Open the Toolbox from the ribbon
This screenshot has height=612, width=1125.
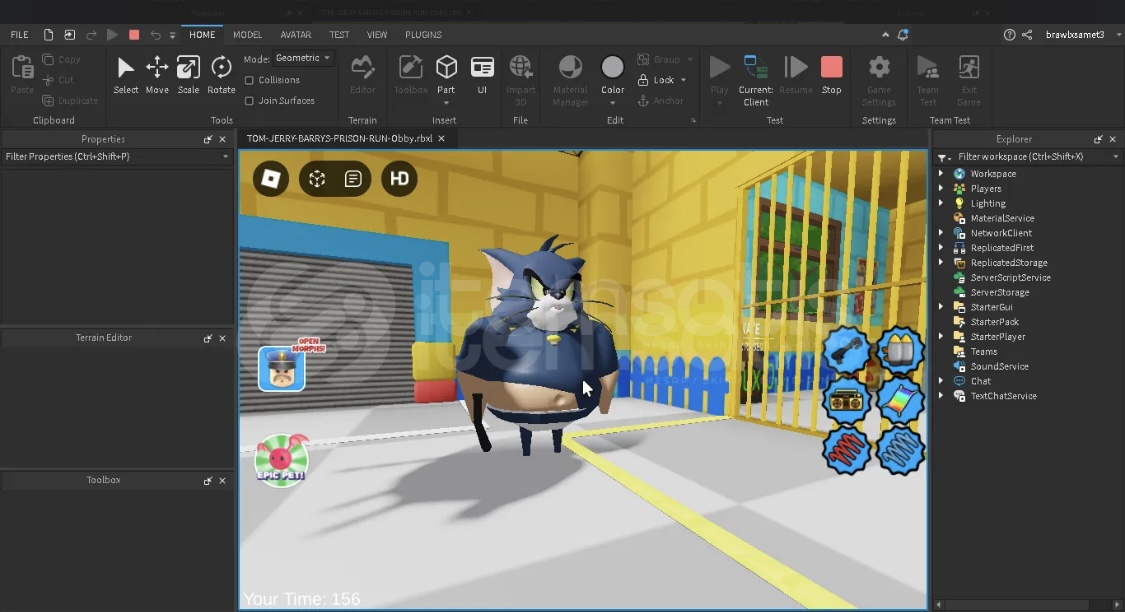410,67
